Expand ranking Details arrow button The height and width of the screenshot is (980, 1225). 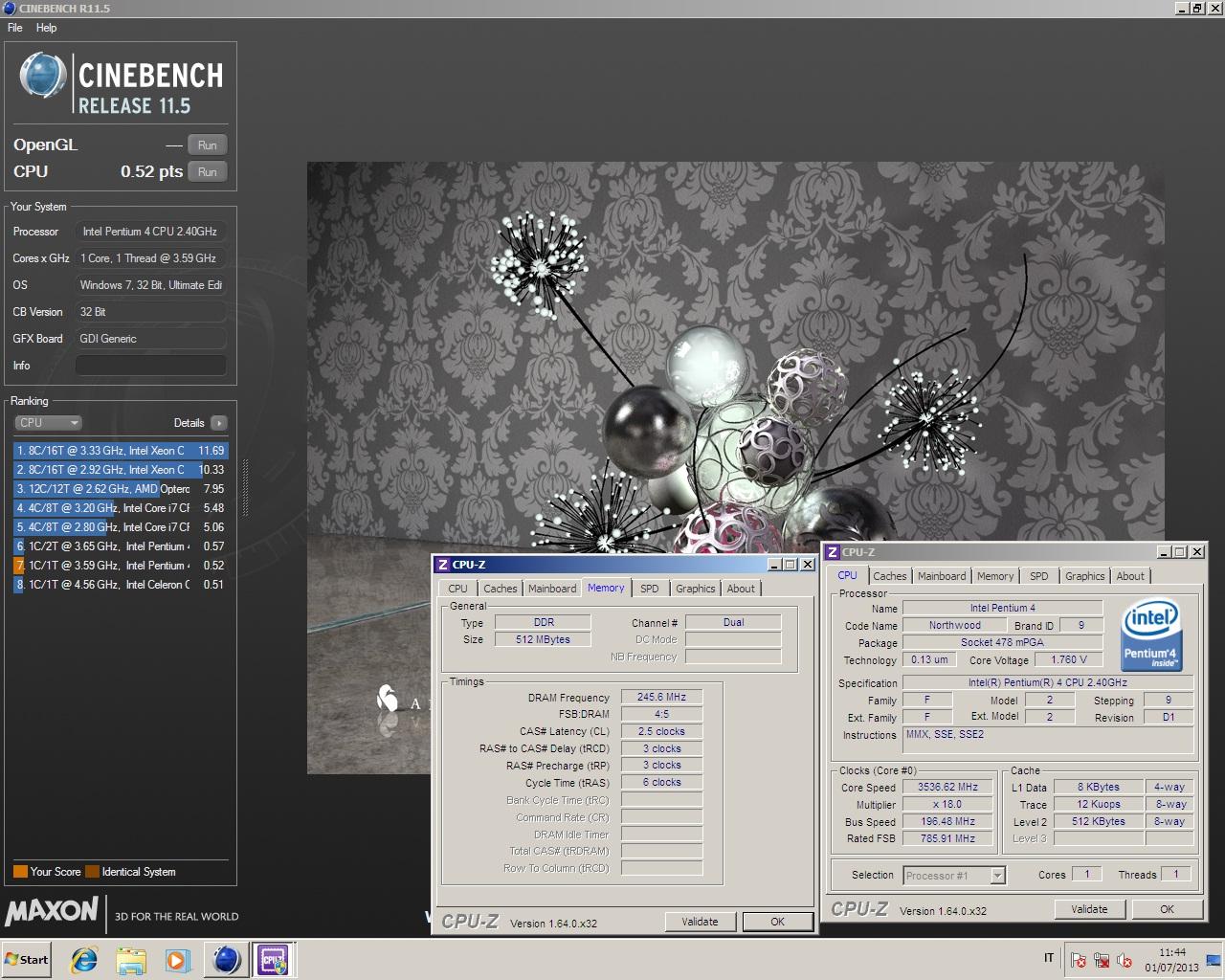(x=218, y=423)
